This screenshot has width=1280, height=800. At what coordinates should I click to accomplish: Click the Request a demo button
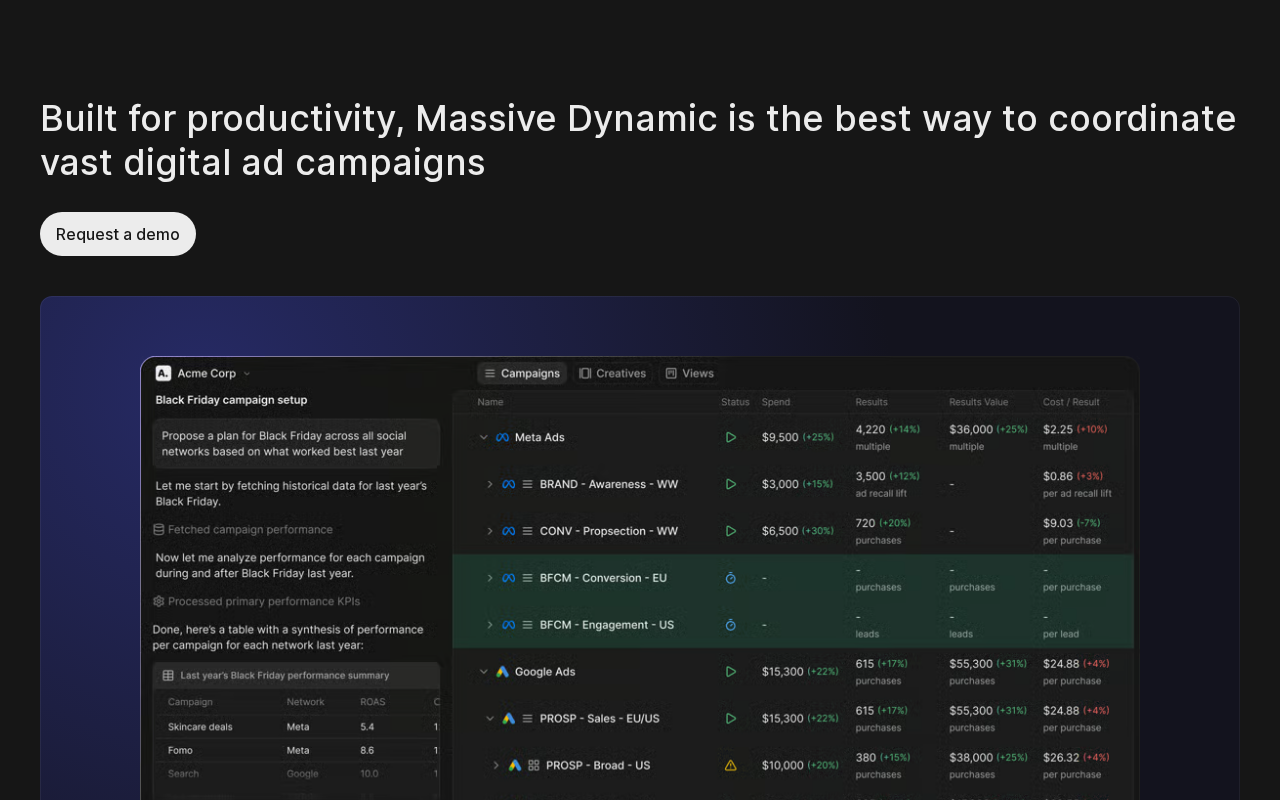[x=118, y=234]
